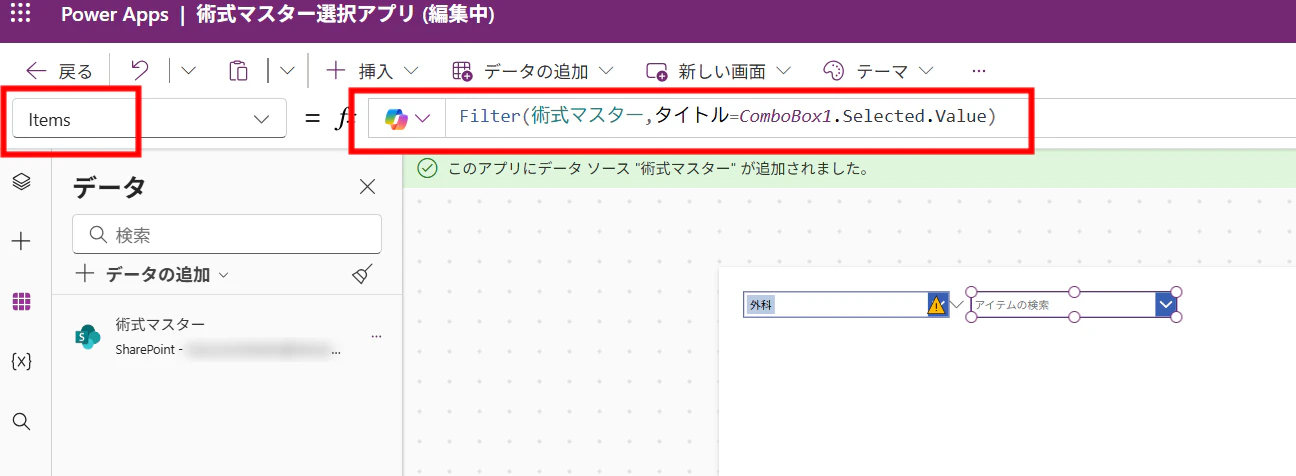Open the 新しい画面 menu
The image size is (1296, 476).
718,71
